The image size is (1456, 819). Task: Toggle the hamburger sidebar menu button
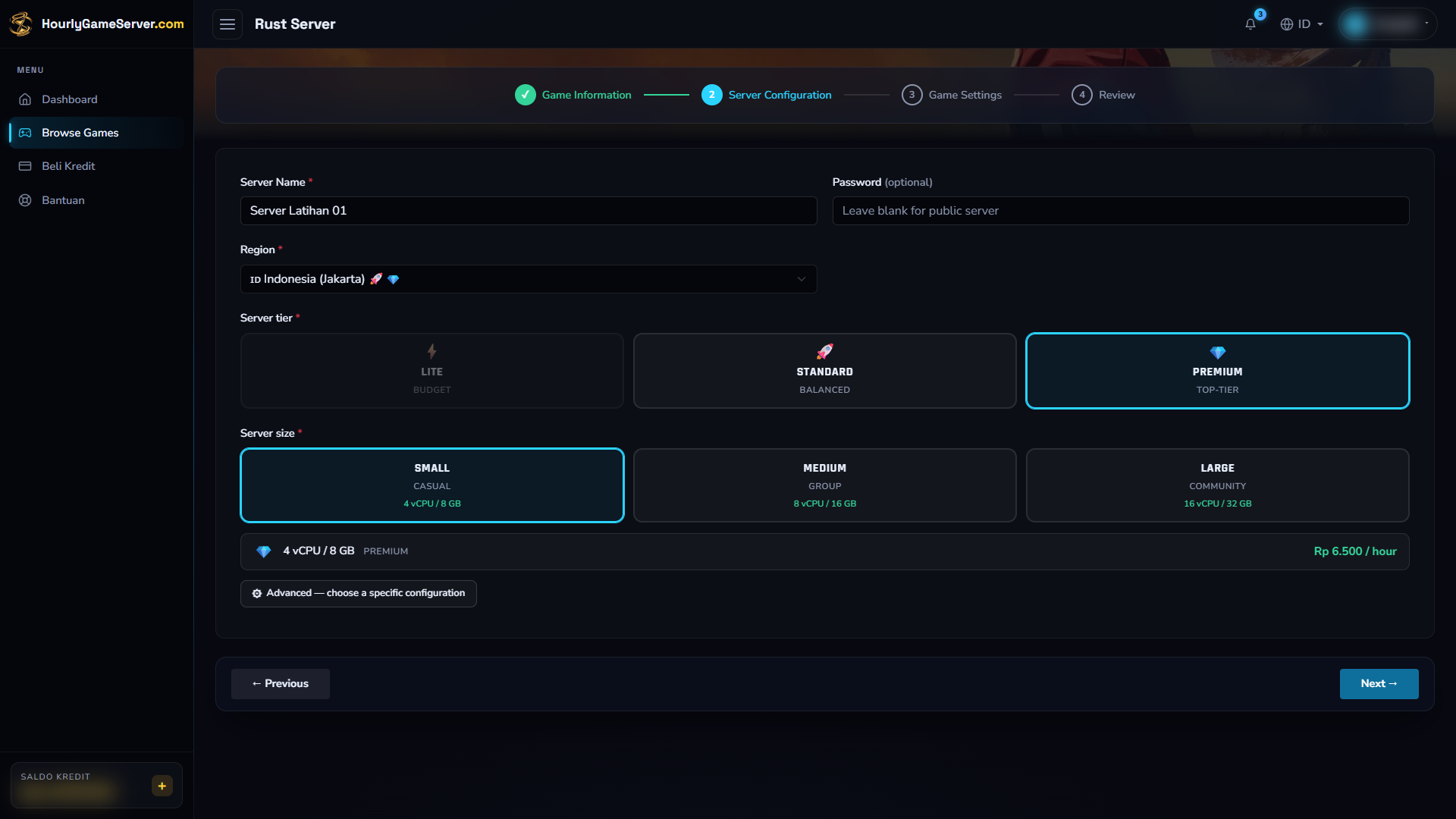[x=227, y=24]
